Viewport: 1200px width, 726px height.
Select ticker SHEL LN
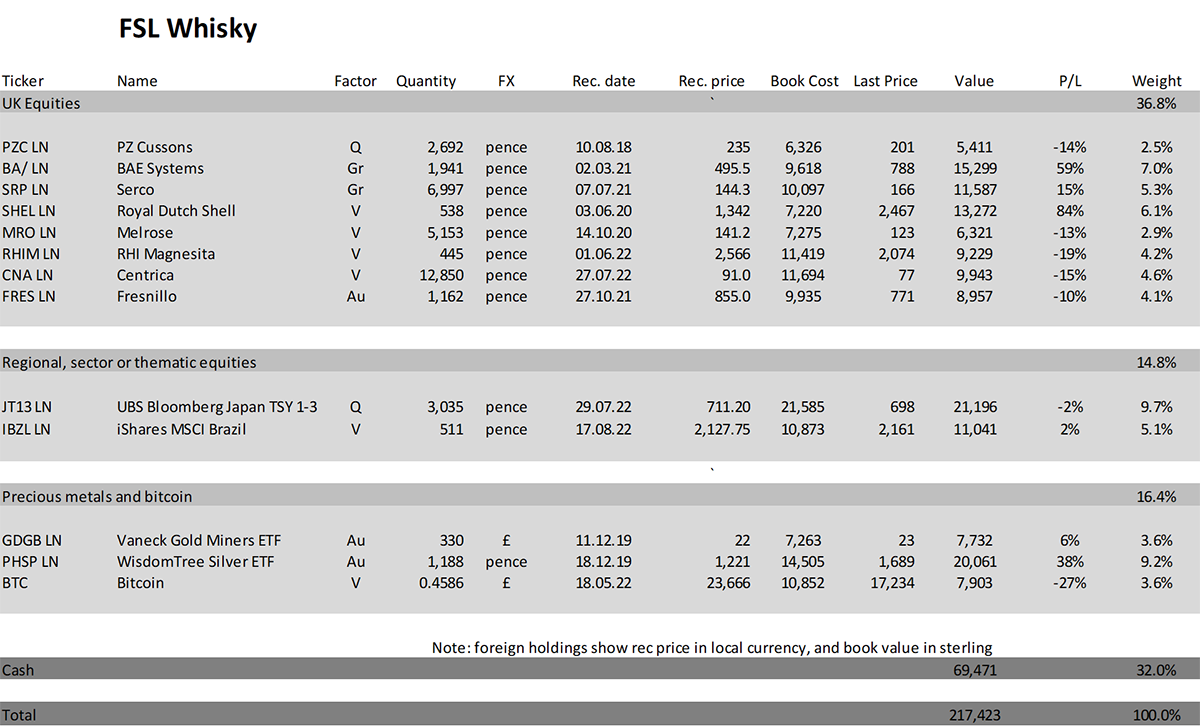(x=28, y=211)
